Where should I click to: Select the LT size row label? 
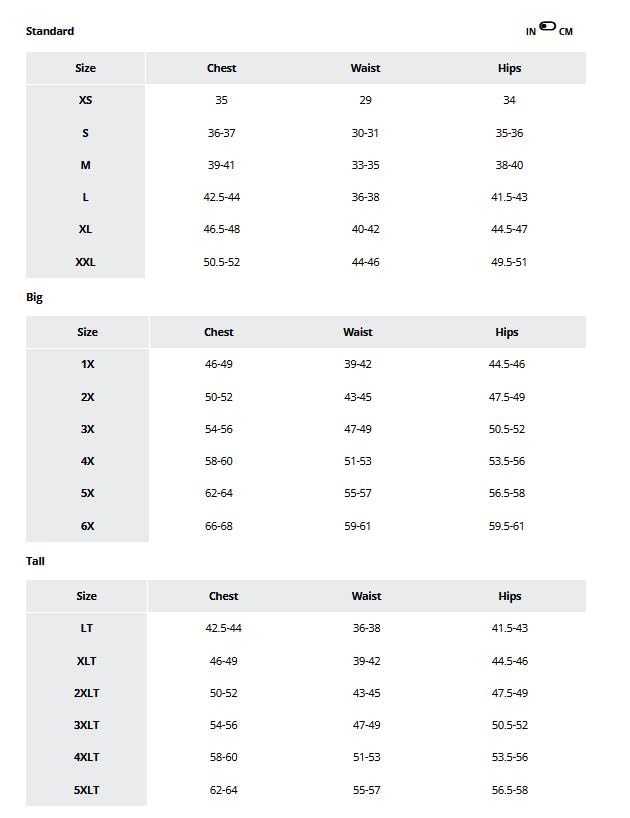pos(86,628)
